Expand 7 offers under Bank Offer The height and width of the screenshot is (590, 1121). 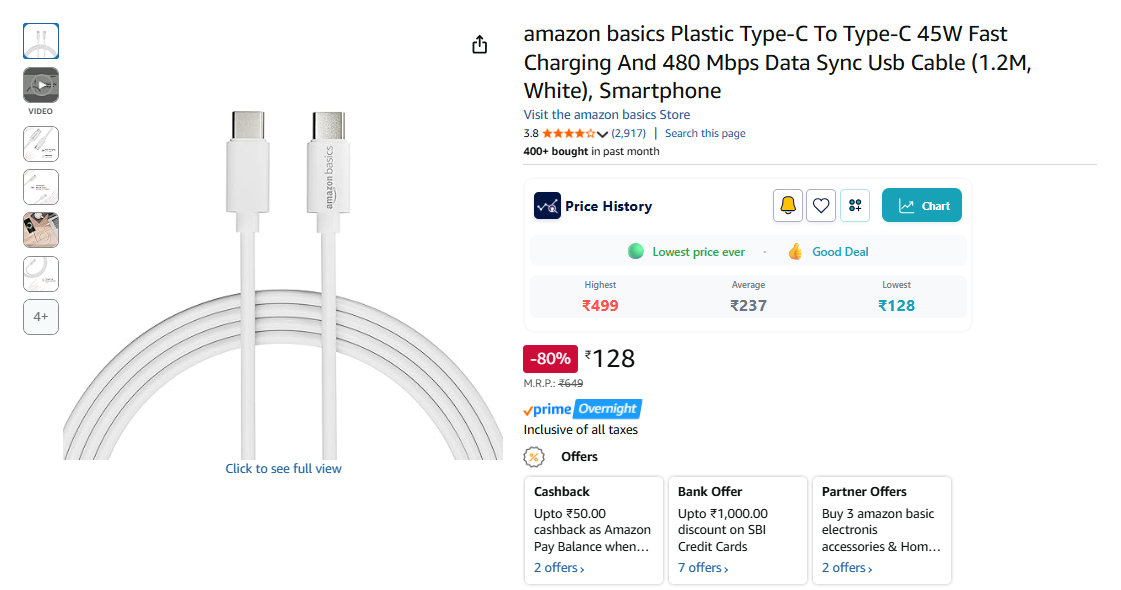pyautogui.click(x=703, y=568)
